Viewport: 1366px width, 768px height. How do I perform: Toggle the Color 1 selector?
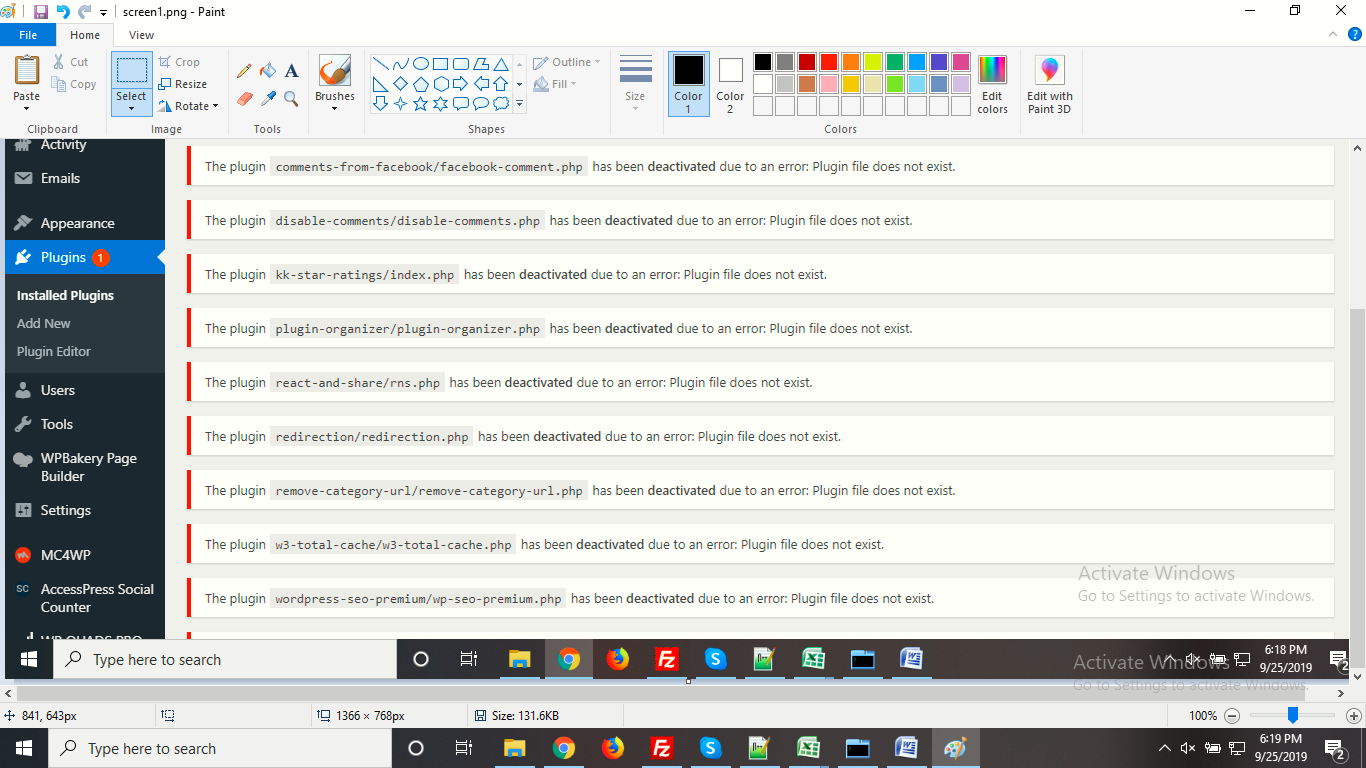tap(688, 84)
